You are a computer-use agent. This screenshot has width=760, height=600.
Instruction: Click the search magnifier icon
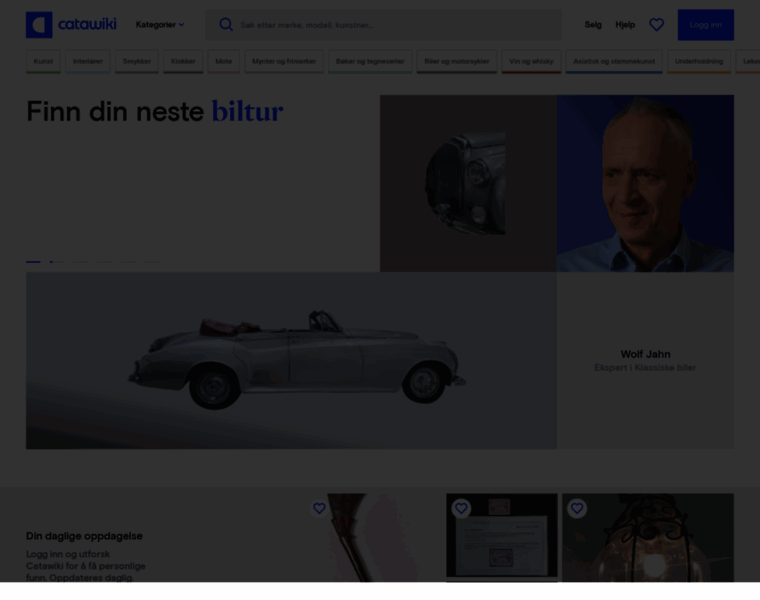(x=226, y=25)
